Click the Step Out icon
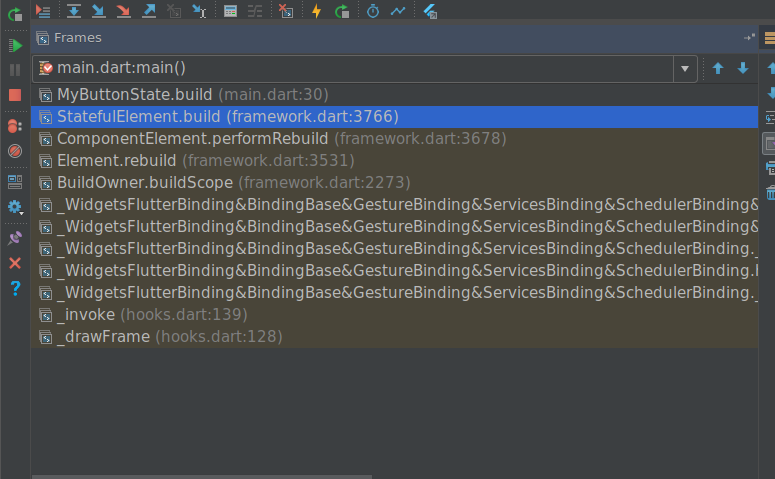This screenshot has height=479, width=775. [x=149, y=11]
